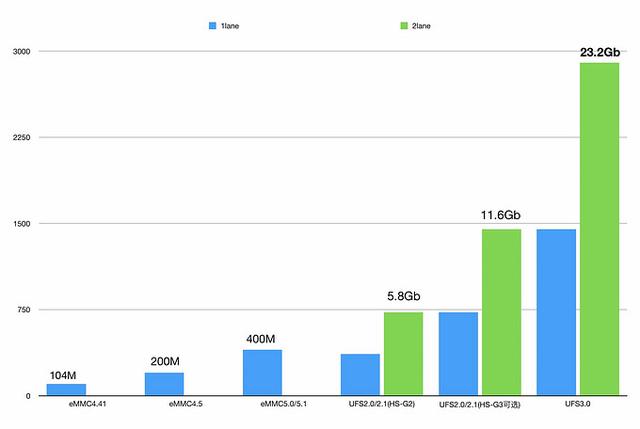Viewport: 640px width, 429px height.
Task: Click the eMMC5.0/5.1 blue bar
Action: tap(262, 372)
